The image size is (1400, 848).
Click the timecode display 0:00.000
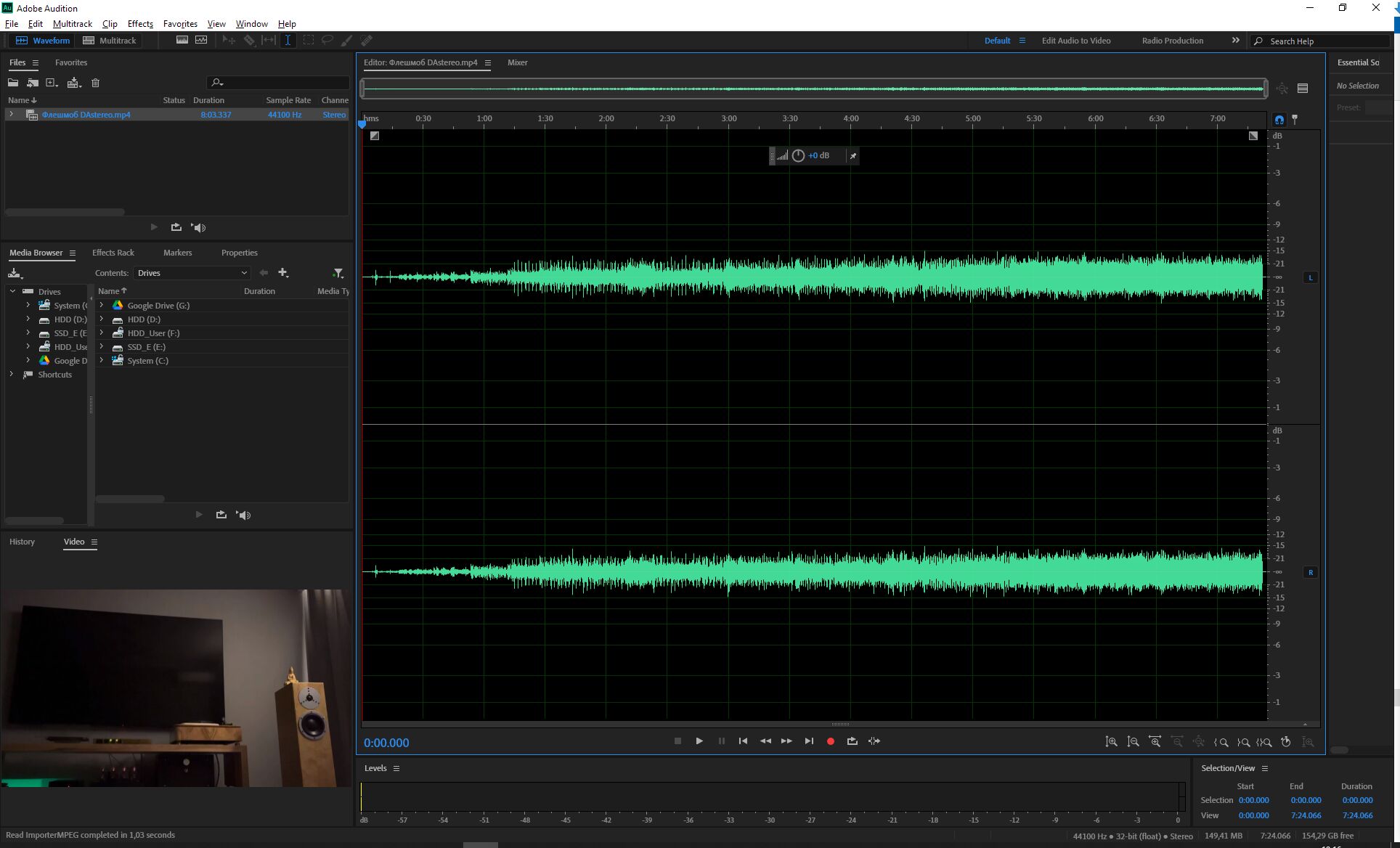(x=386, y=743)
